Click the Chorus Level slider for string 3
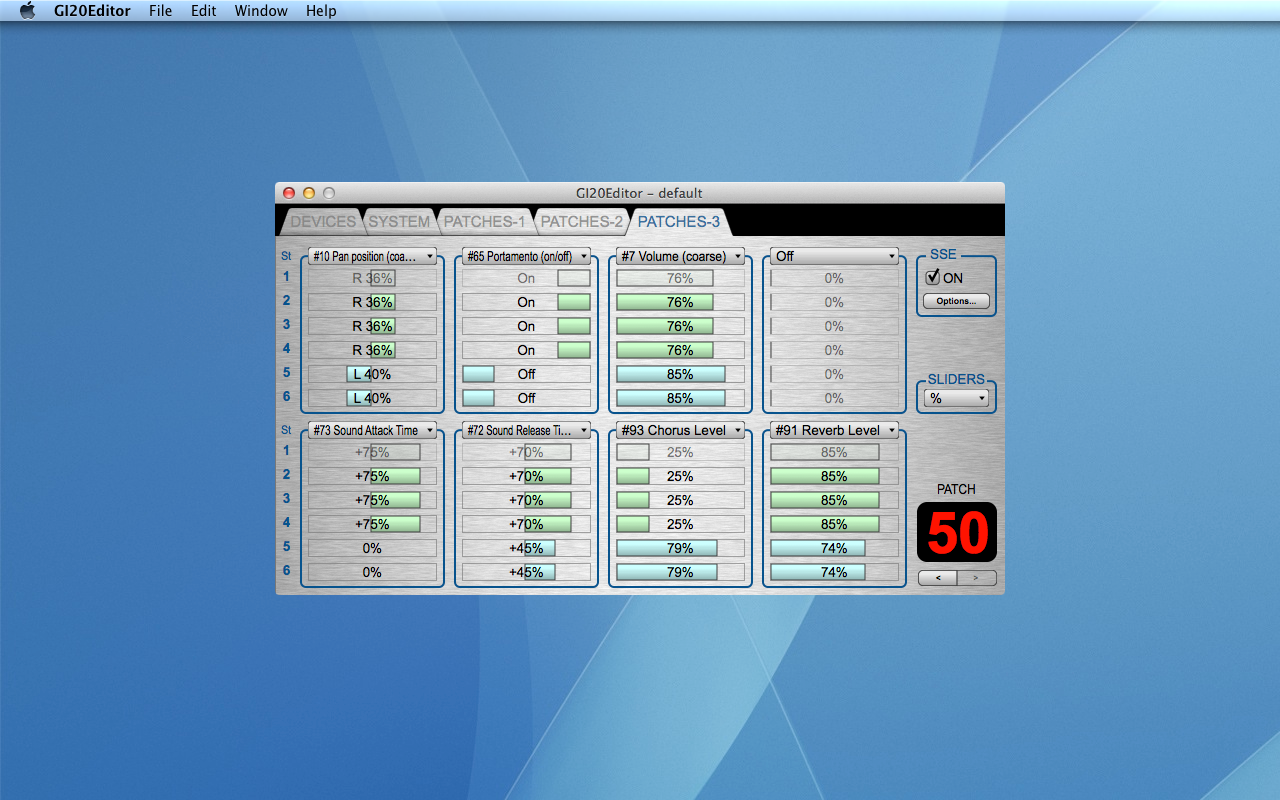This screenshot has height=800, width=1280. click(x=680, y=500)
